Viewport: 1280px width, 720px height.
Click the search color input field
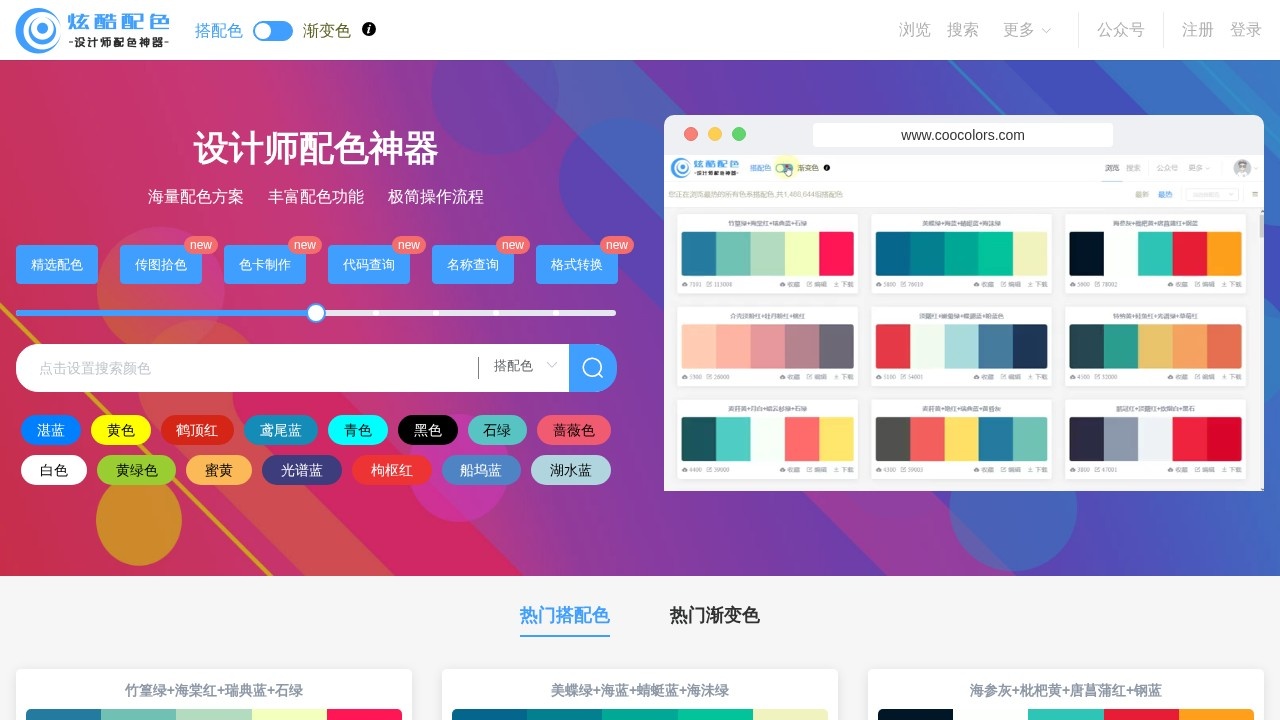click(250, 368)
